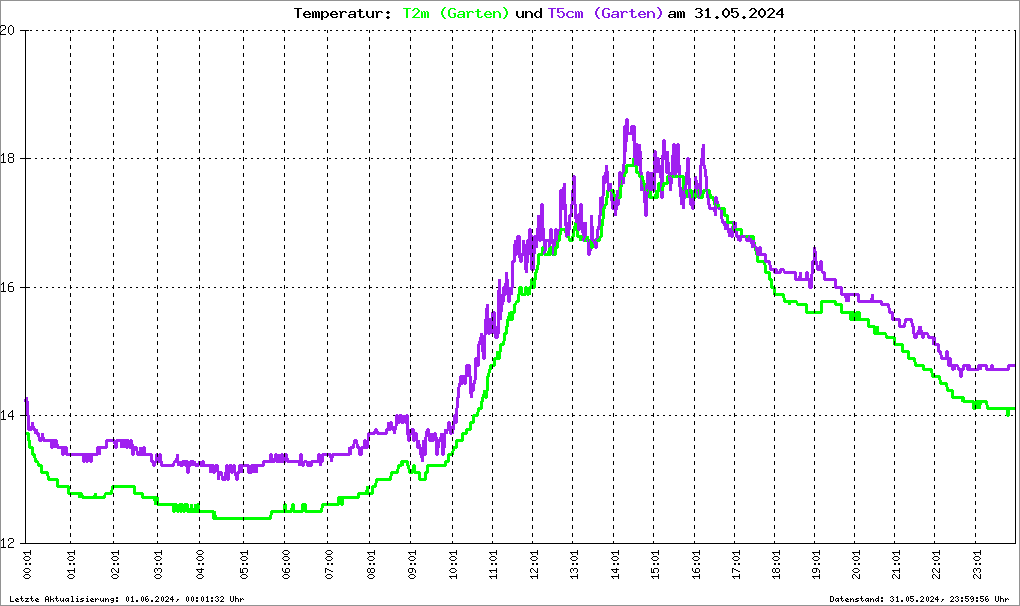The width and height of the screenshot is (1020, 606).
Task: Click the x-axis time label 17:01
Action: (736, 564)
